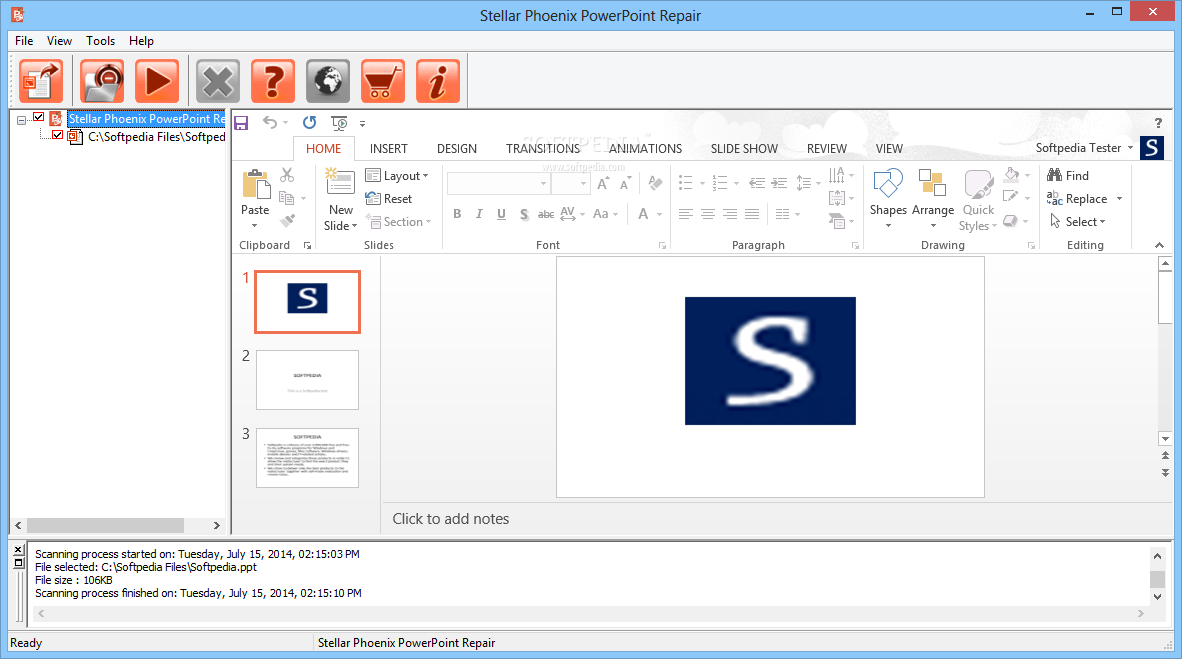Click the Bold formatting icon
The image size is (1182, 659).
[x=457, y=214]
